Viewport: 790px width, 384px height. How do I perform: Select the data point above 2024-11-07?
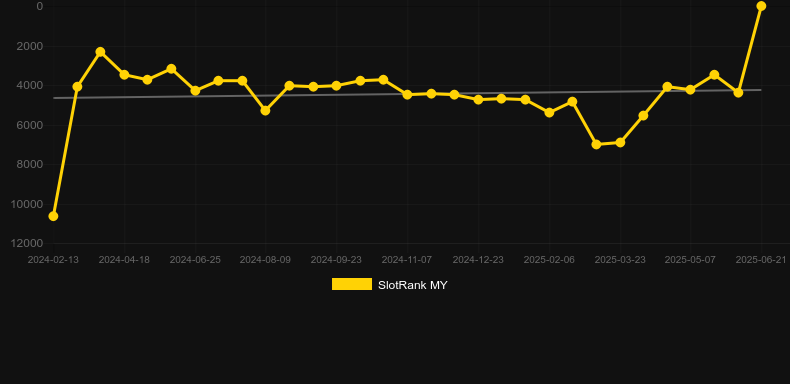point(408,94)
